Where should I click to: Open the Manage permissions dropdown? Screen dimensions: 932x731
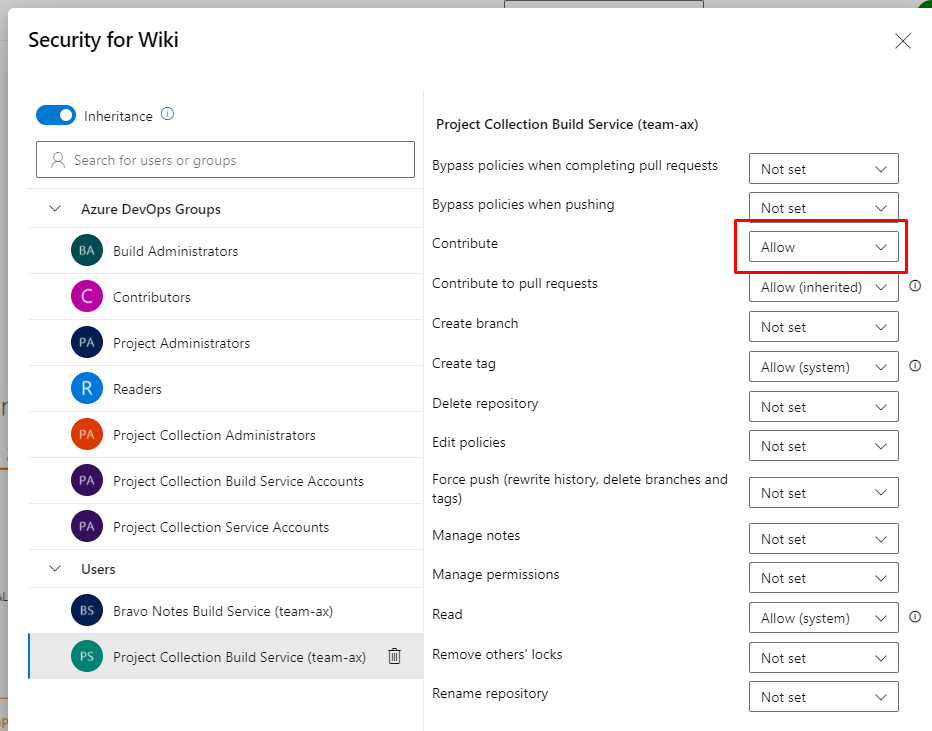tap(823, 578)
